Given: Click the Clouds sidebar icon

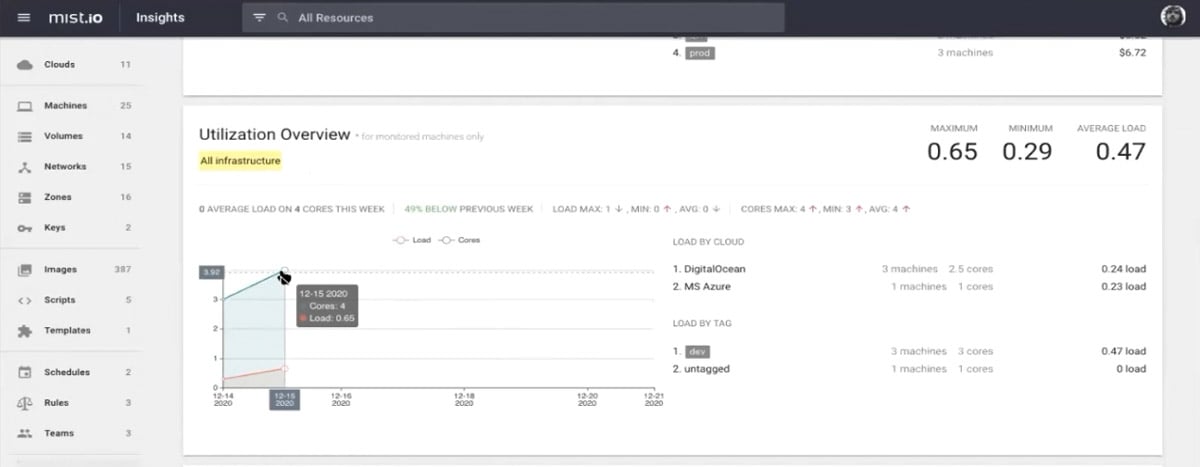Looking at the screenshot, I should click(x=25, y=65).
